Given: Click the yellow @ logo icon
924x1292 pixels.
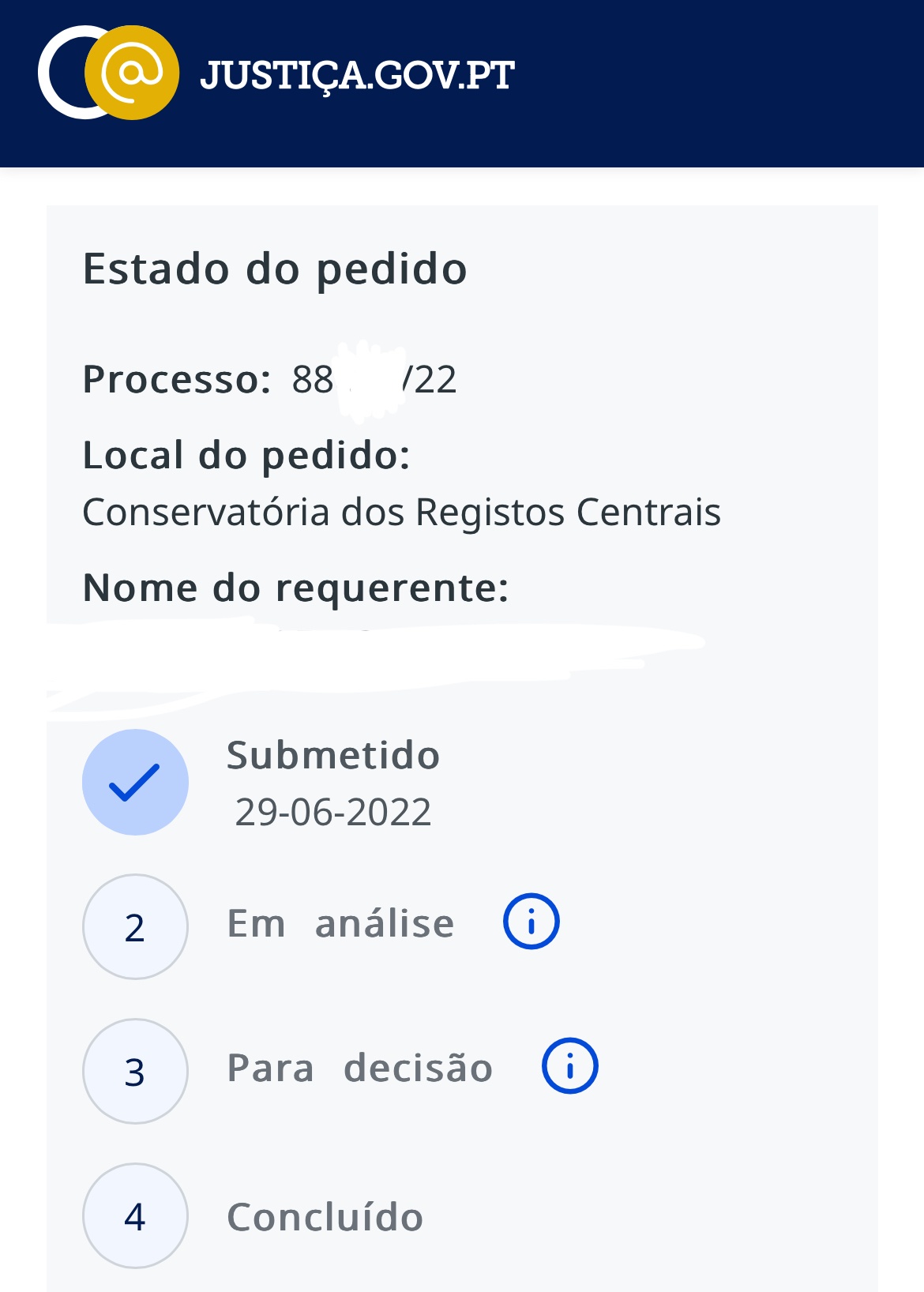Looking at the screenshot, I should (132, 73).
